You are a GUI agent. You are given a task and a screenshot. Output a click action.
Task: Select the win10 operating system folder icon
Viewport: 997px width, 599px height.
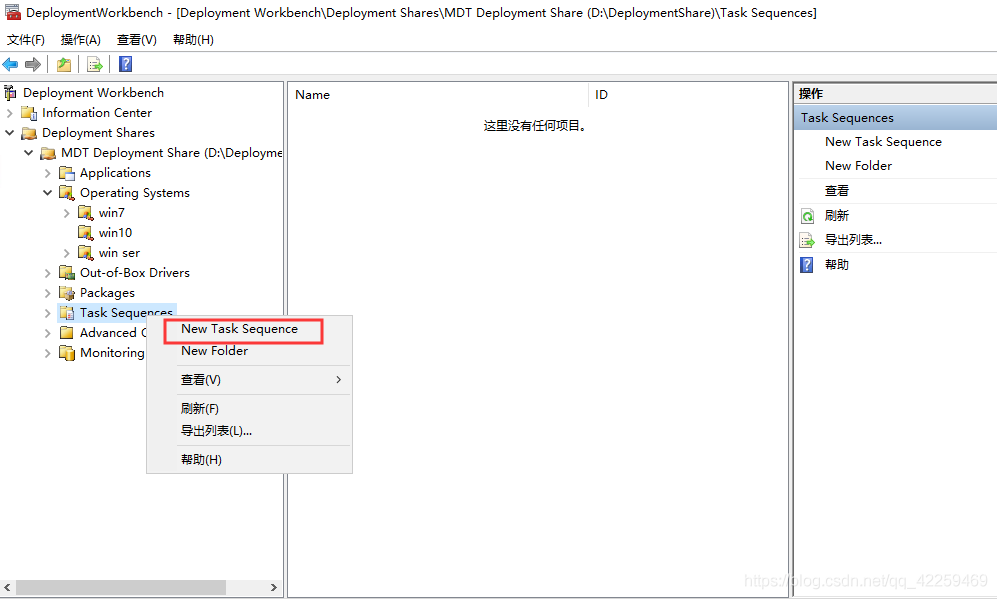pos(86,233)
